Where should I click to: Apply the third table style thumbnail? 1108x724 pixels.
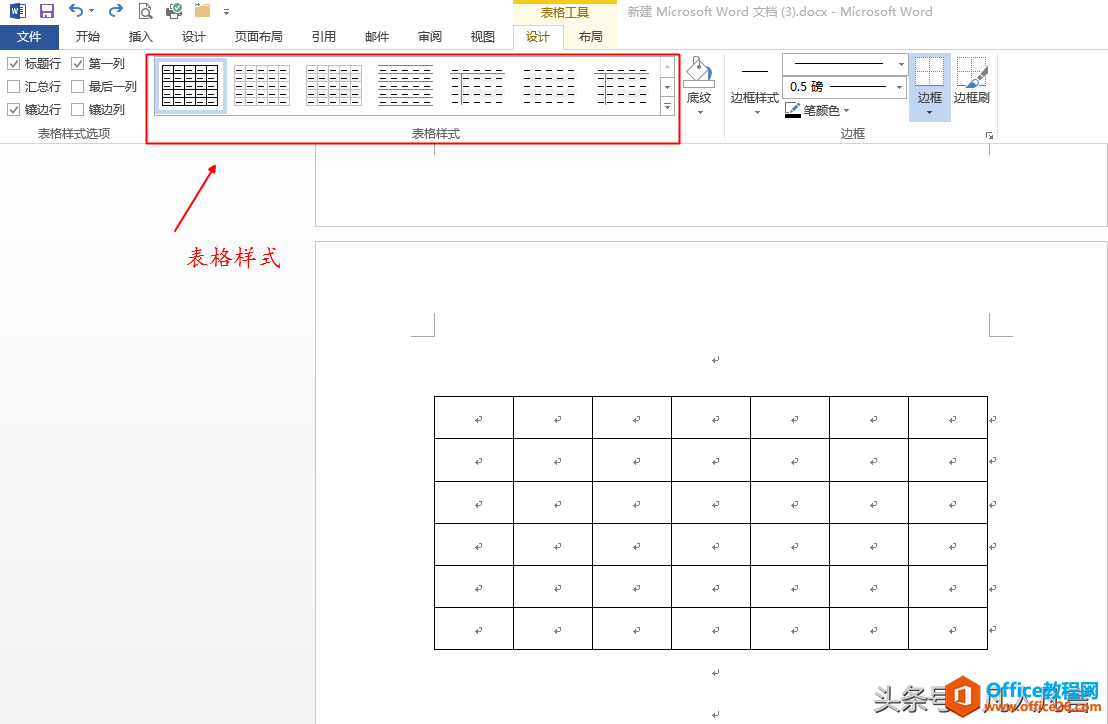click(334, 85)
